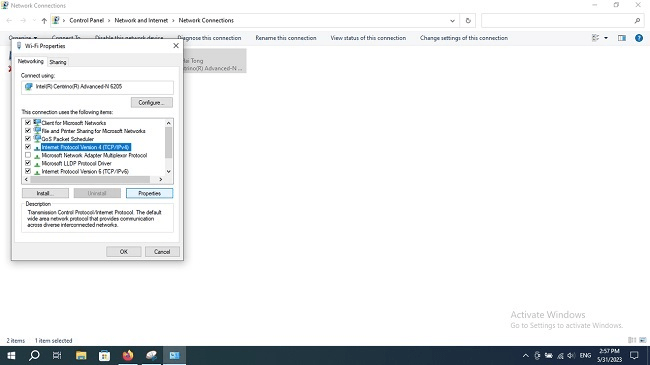Confirm the dialog with OK
Viewport: 650px width, 365px height.
click(124, 252)
